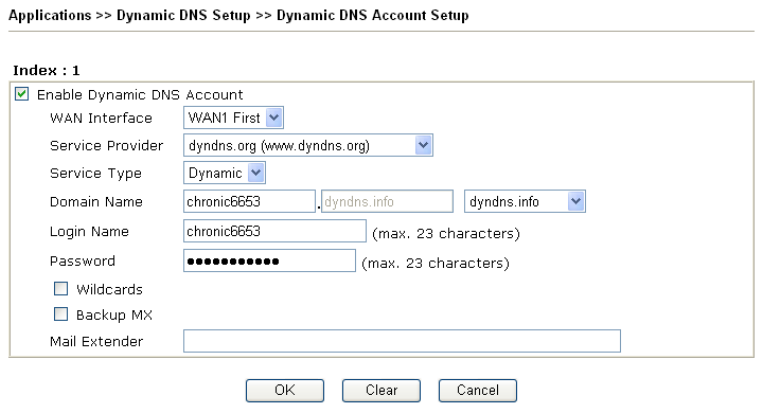Click the Clear button

pos(380,390)
